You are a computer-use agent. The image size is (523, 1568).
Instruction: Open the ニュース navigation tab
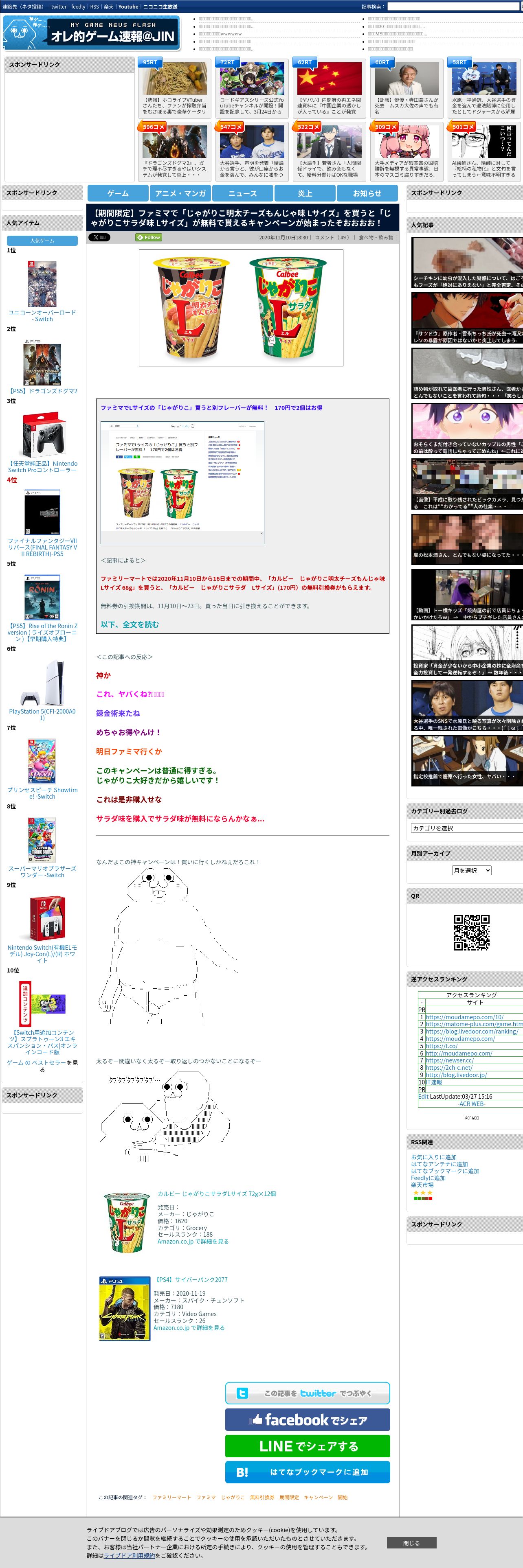click(x=242, y=193)
